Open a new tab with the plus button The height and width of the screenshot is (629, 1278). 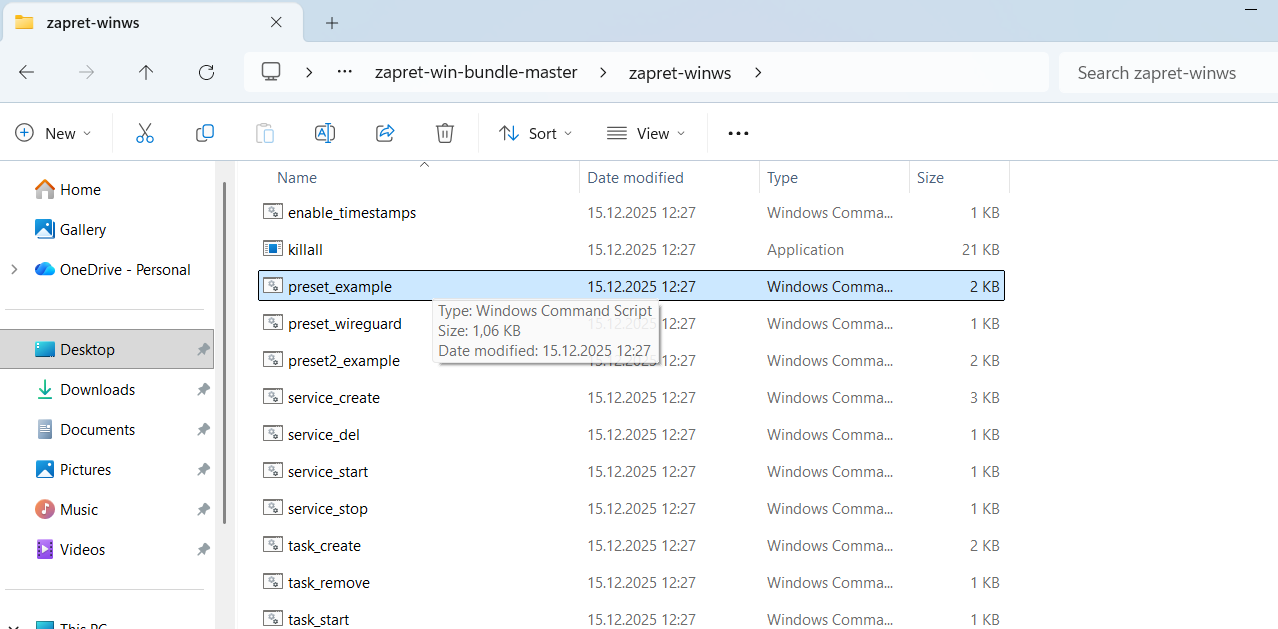pyautogui.click(x=332, y=22)
